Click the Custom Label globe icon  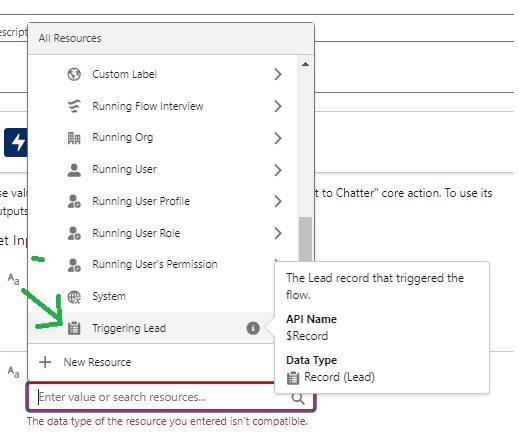tap(74, 74)
